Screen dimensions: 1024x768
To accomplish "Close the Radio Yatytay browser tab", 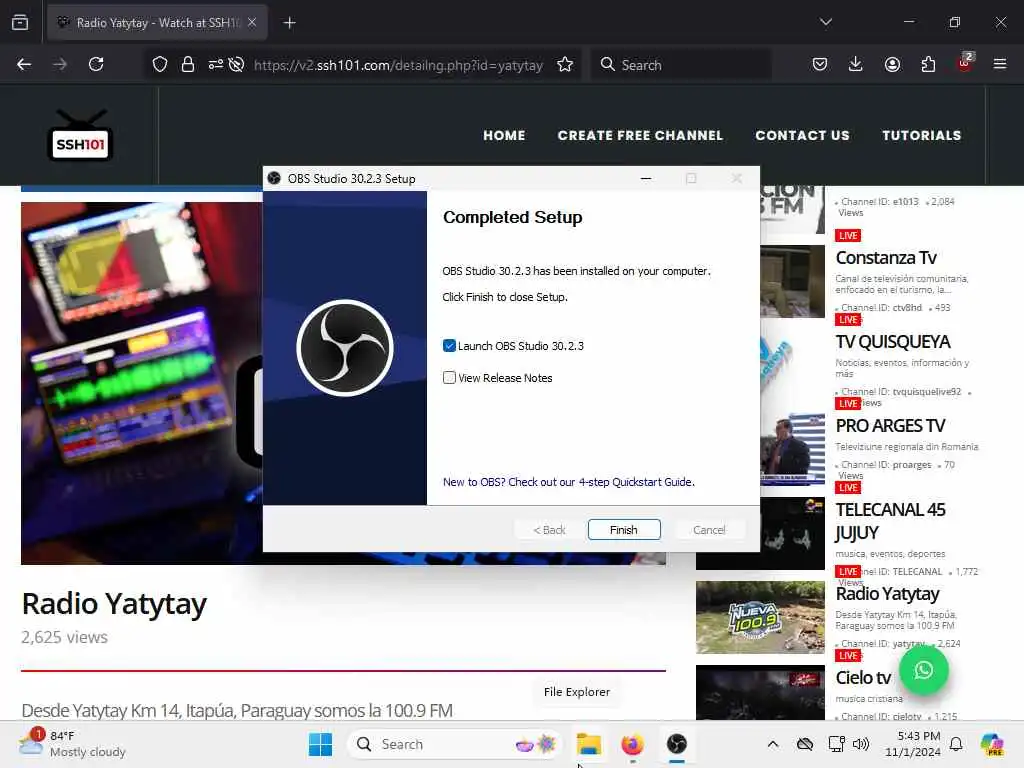I will 252,23.
